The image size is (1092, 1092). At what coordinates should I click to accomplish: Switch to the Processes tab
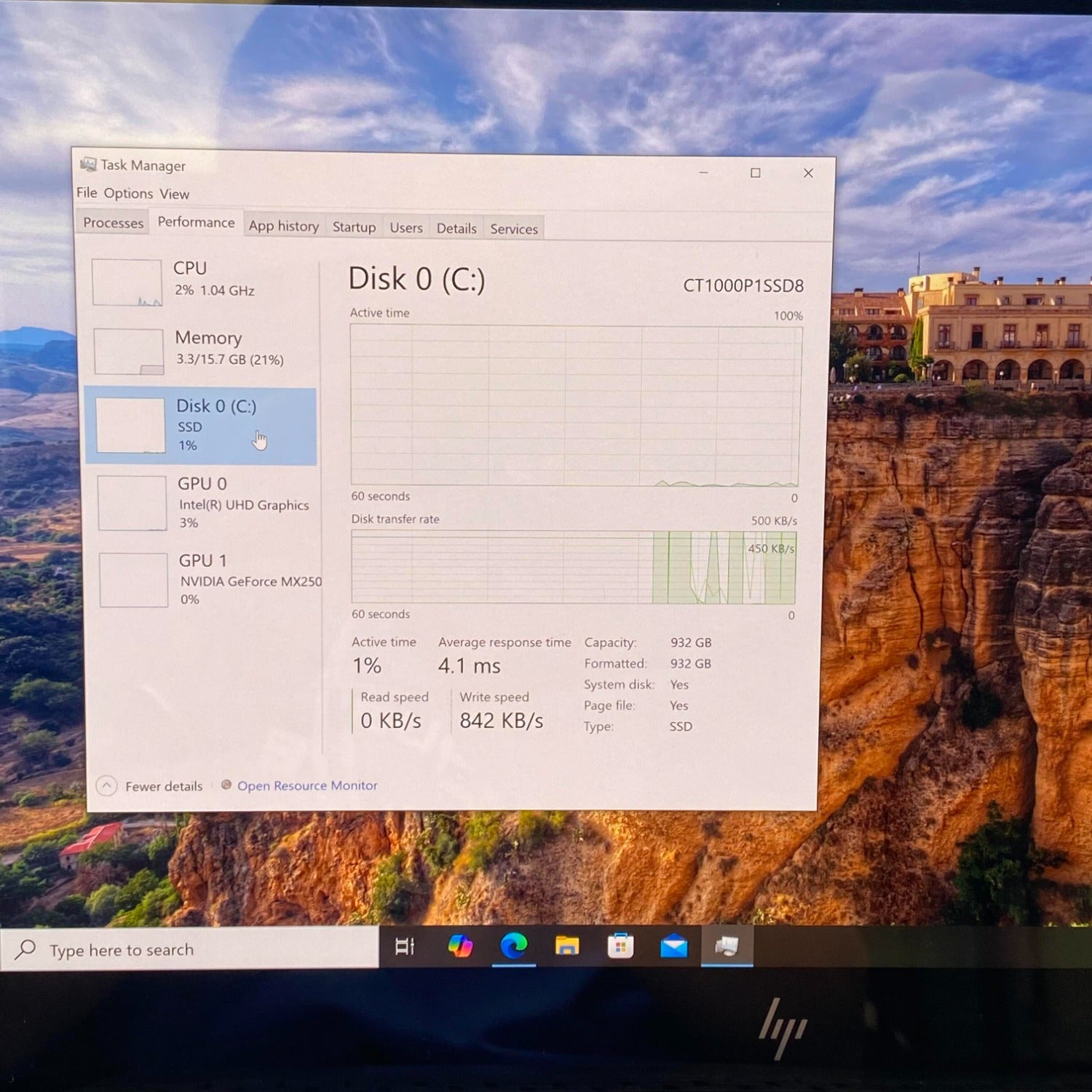[x=113, y=223]
